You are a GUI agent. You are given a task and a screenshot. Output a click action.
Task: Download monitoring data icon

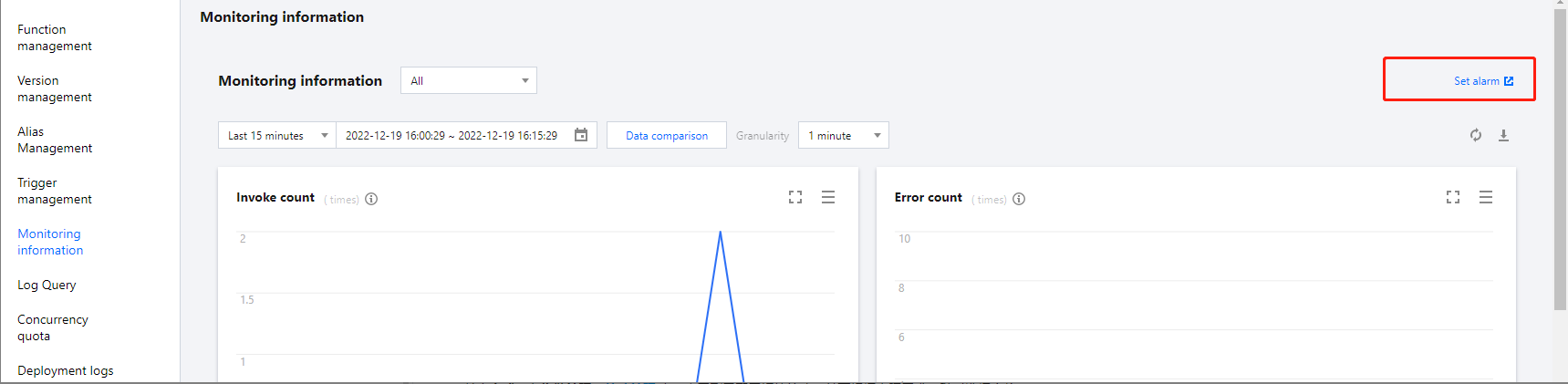point(1503,135)
